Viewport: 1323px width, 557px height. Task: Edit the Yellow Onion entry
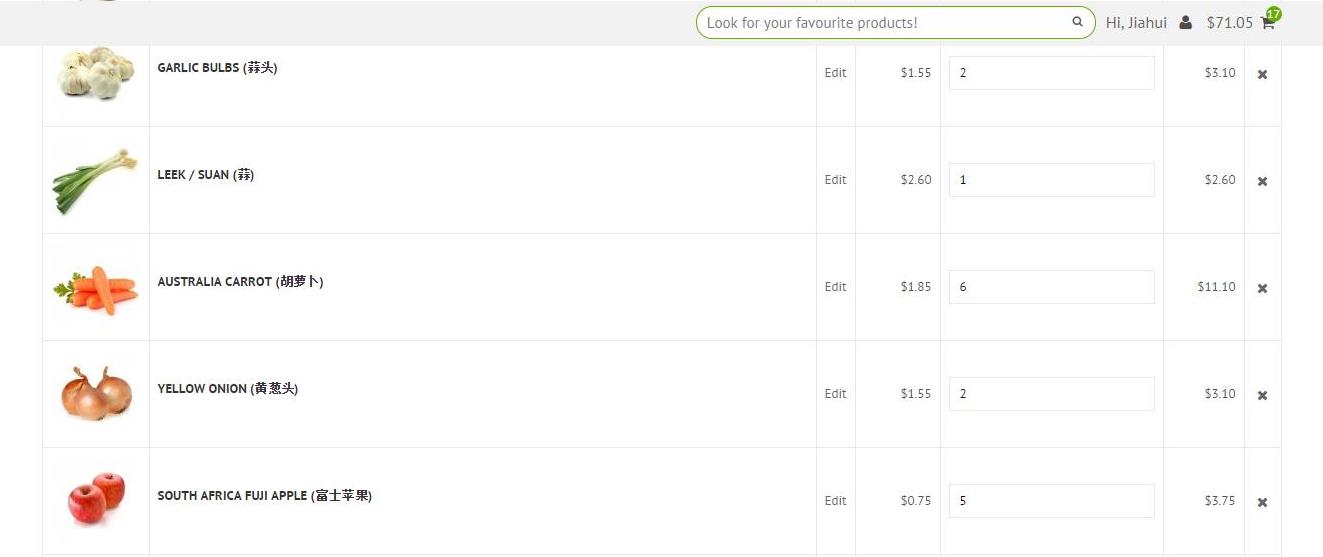pos(835,394)
